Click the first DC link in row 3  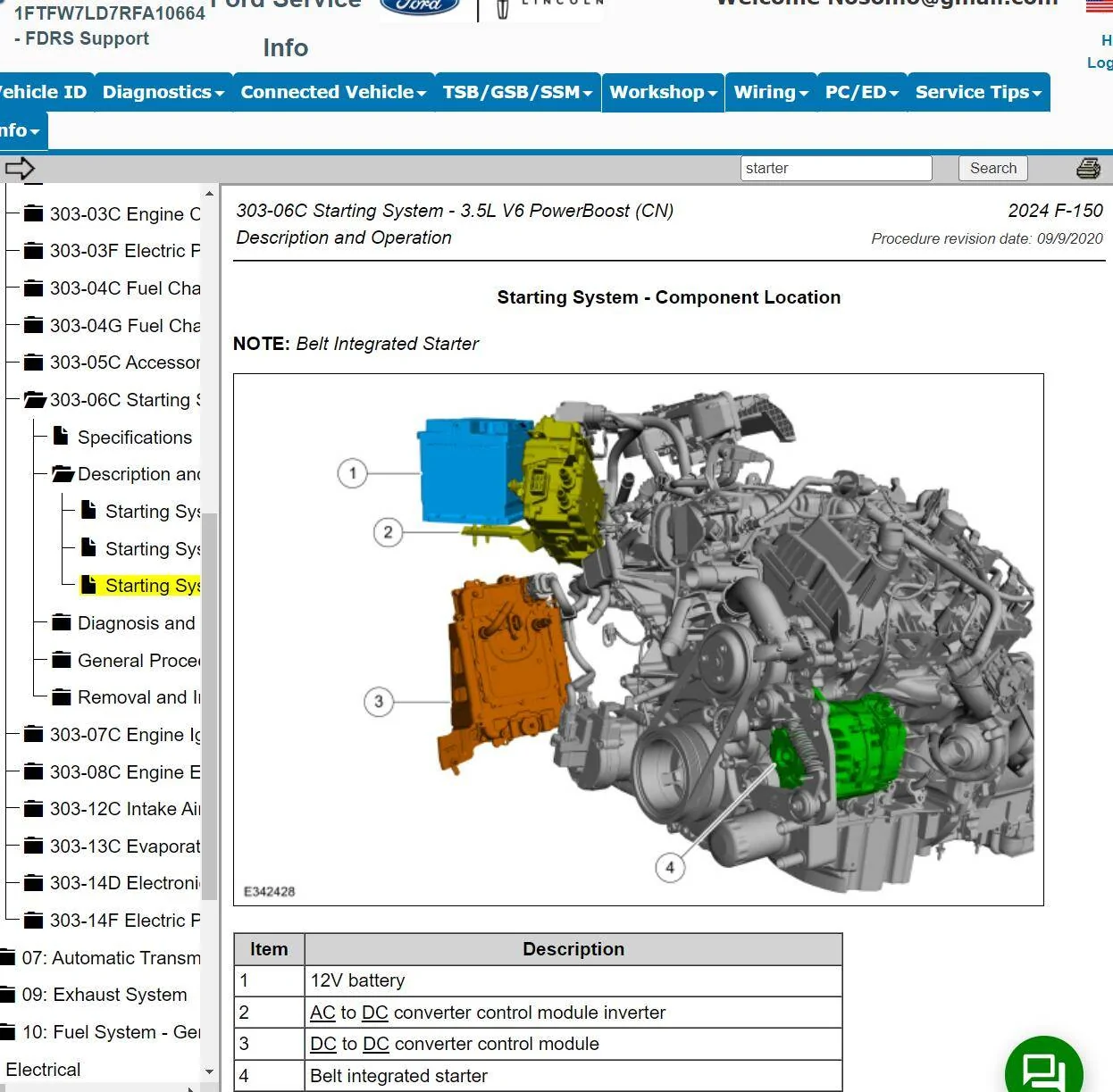tap(323, 1044)
